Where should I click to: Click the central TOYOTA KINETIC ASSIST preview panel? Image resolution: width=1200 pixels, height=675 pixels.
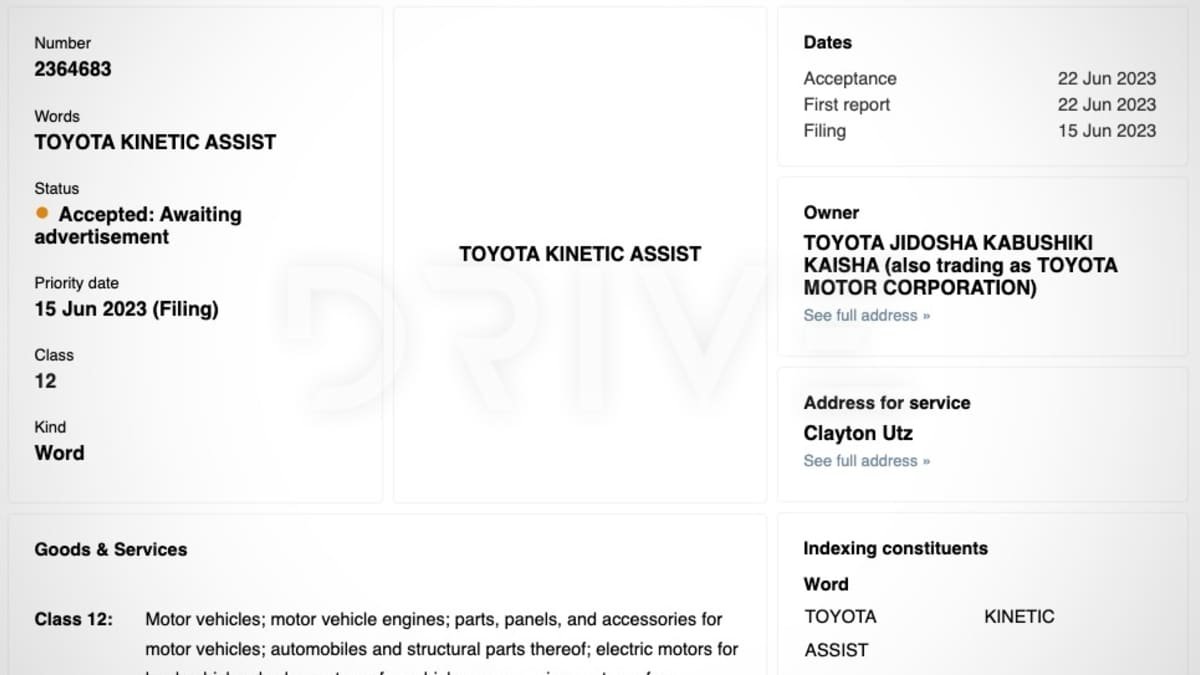point(579,253)
